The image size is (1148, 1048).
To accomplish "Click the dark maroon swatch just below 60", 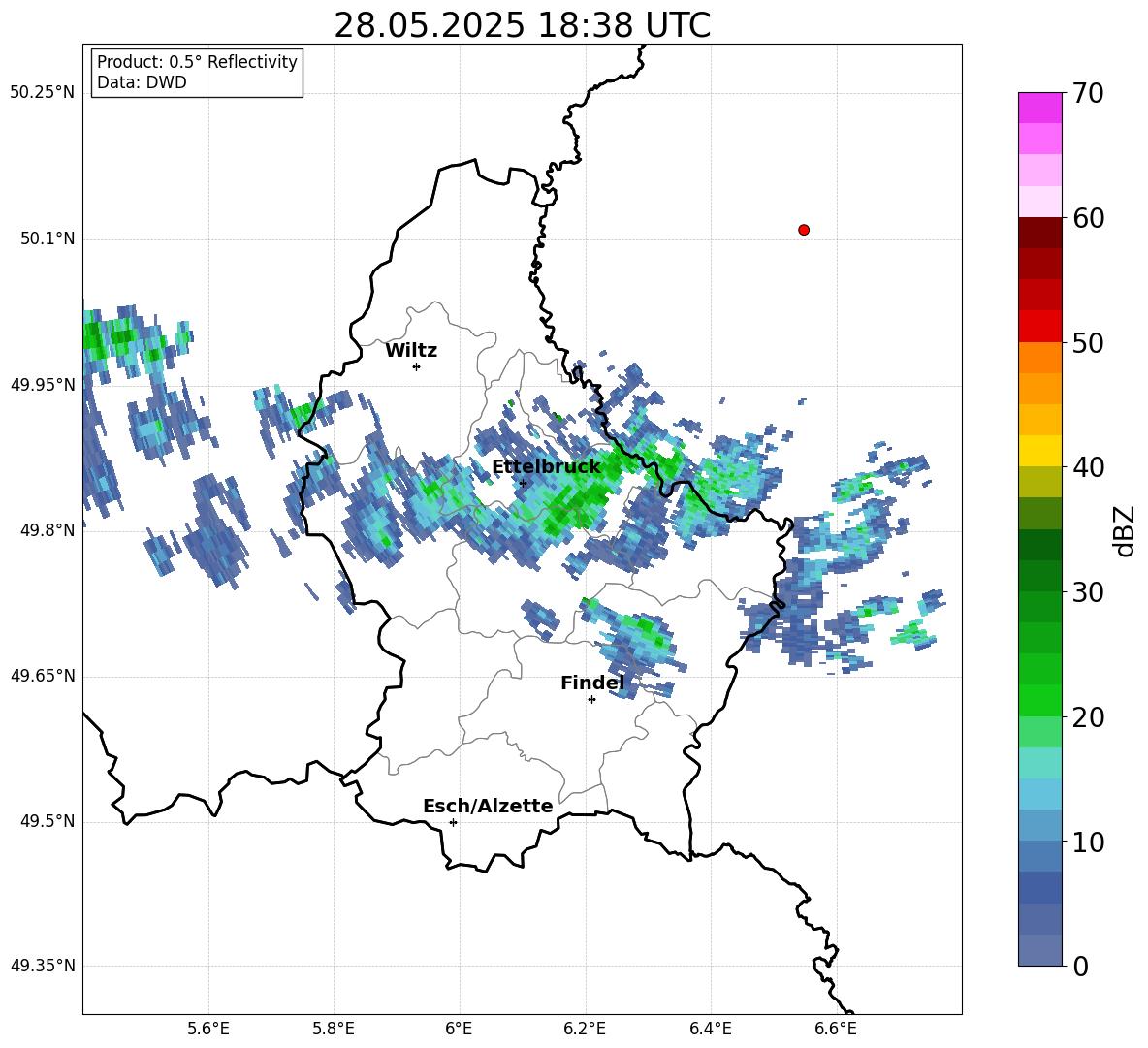I will click(x=1039, y=233).
